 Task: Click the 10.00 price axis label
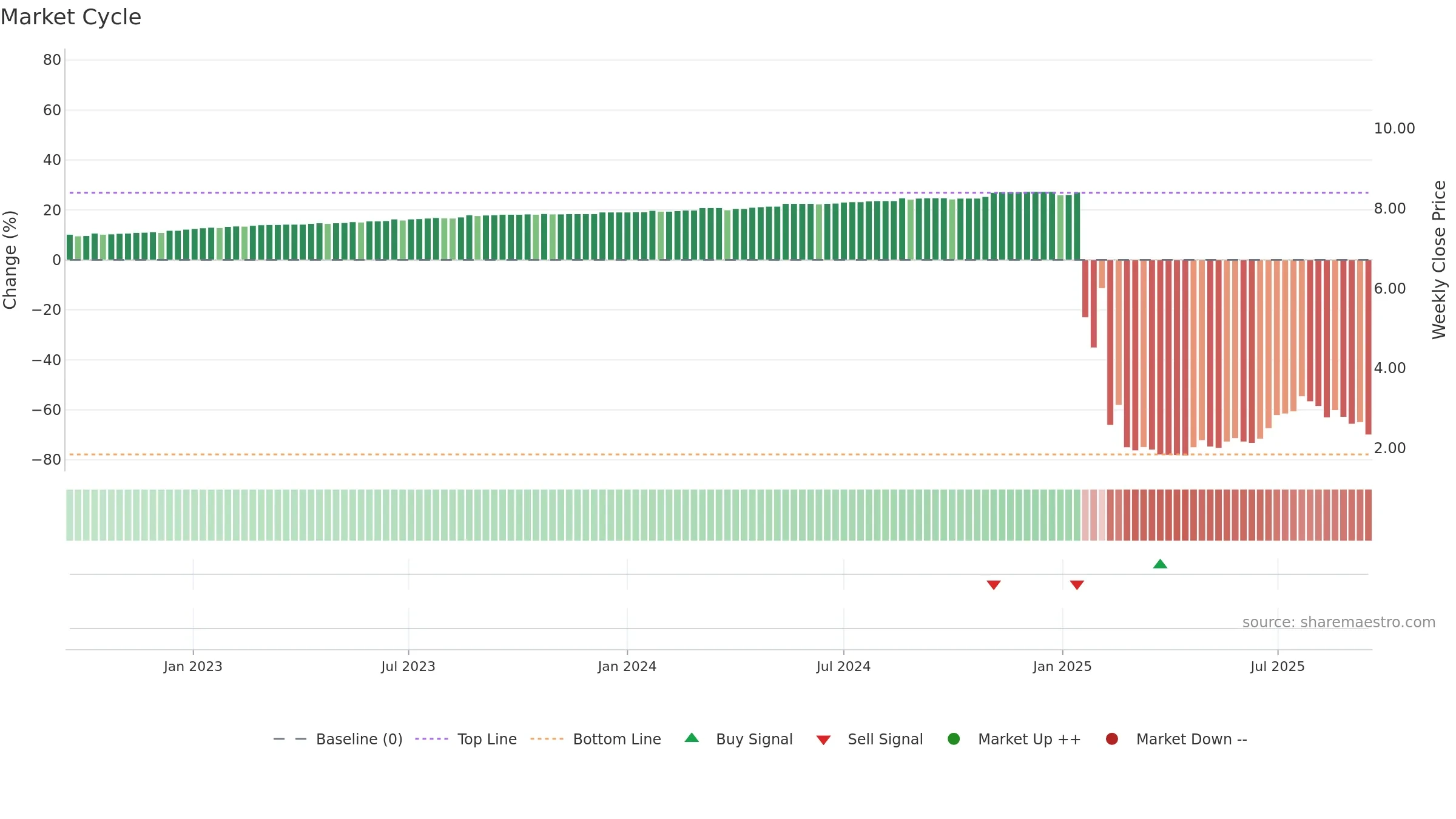pos(1394,129)
